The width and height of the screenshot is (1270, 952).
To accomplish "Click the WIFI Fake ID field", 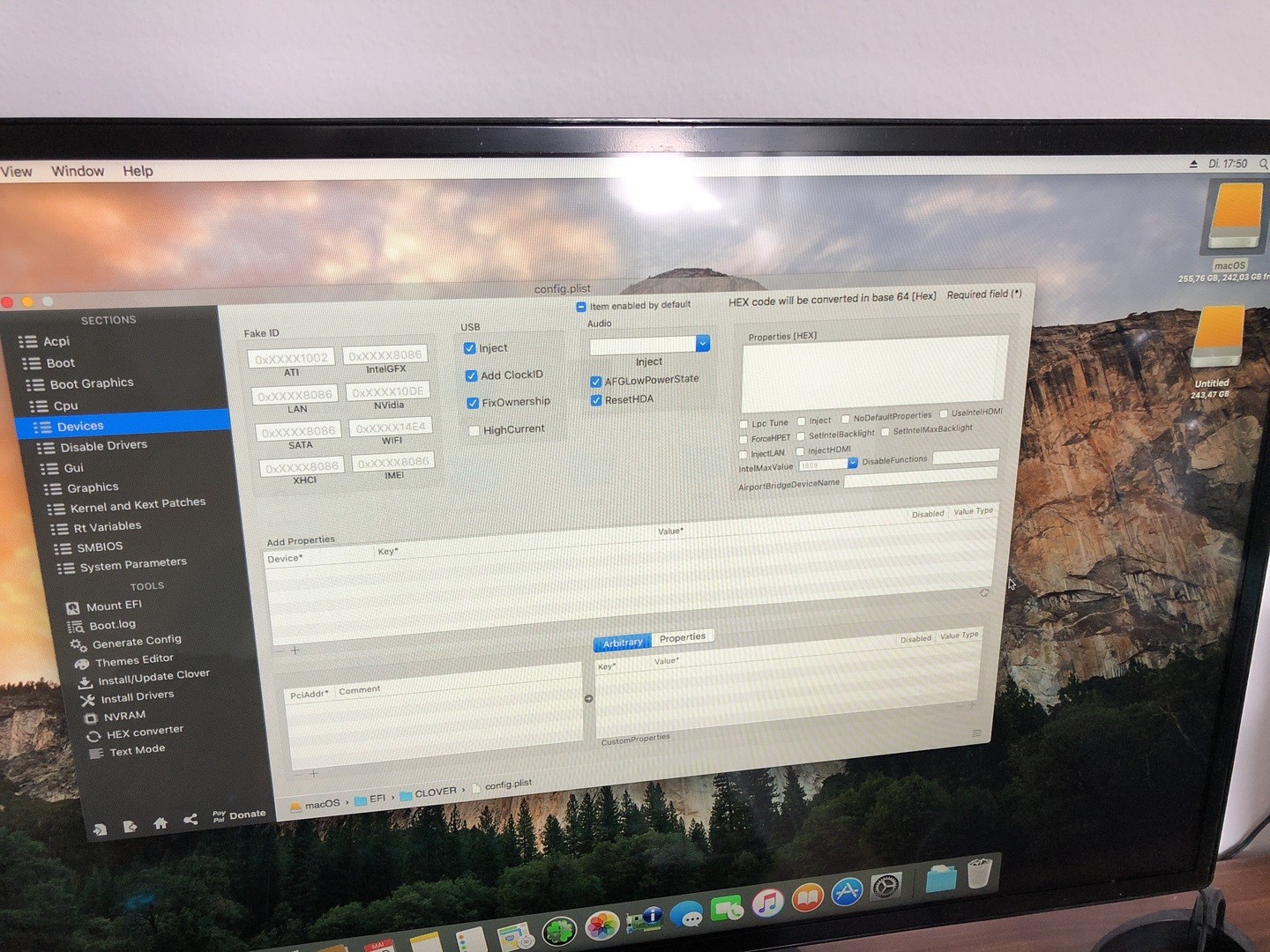I will tap(391, 428).
